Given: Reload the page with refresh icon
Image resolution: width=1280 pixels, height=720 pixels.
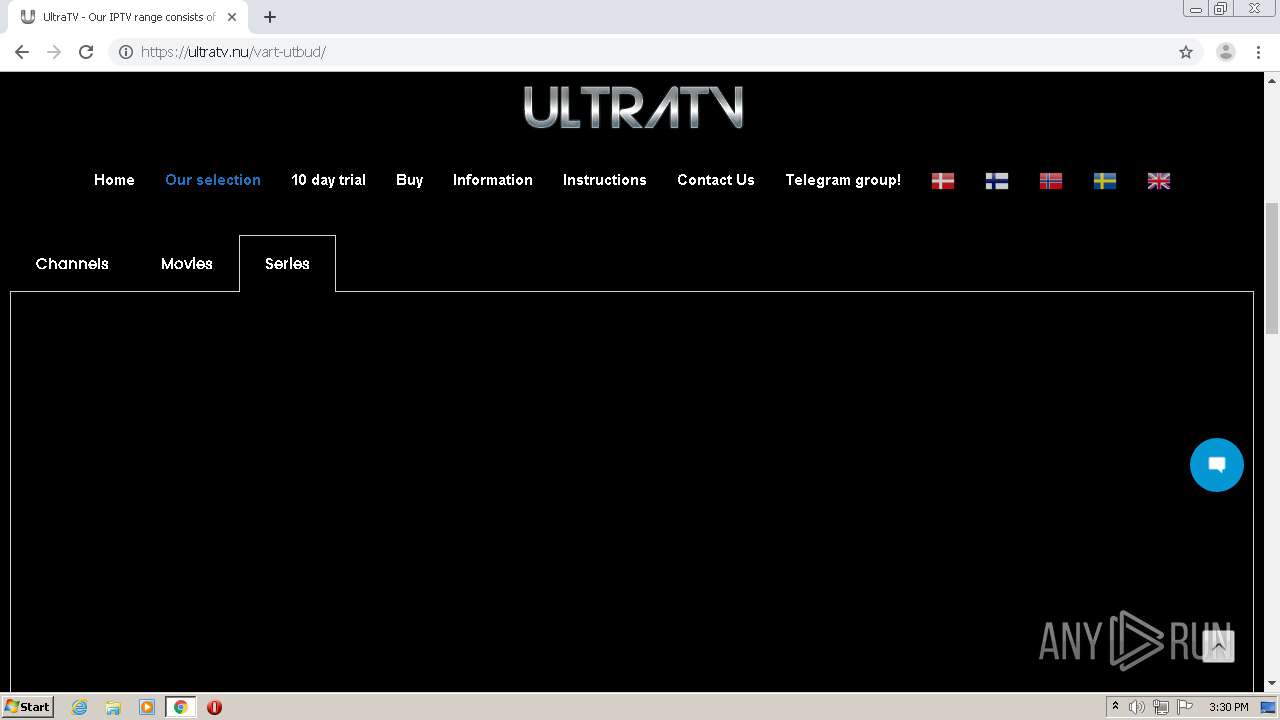Looking at the screenshot, I should point(86,52).
